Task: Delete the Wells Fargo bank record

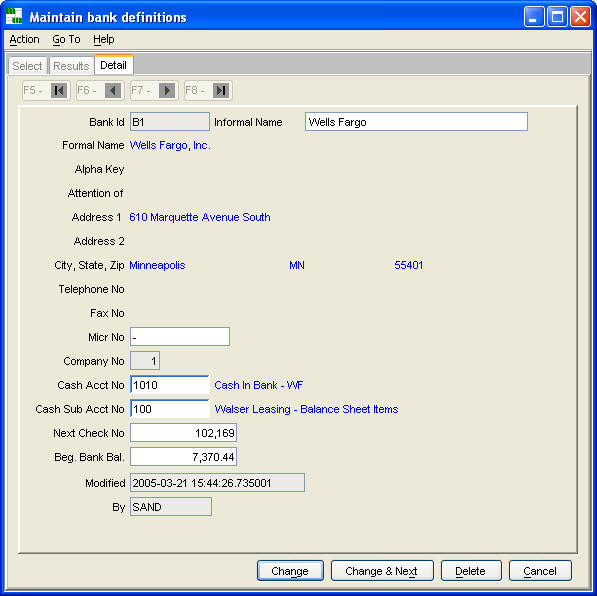Action: pos(471,570)
